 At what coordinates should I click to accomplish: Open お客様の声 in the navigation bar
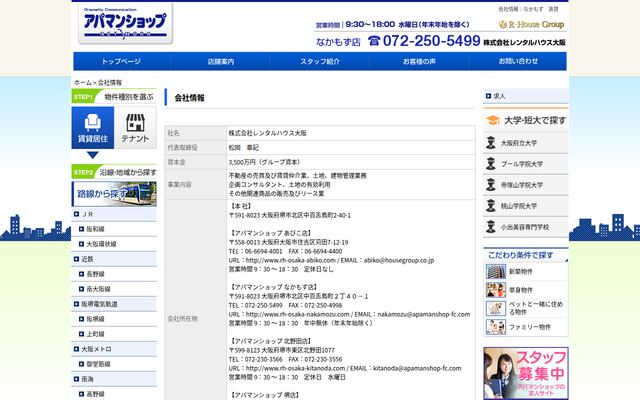click(419, 61)
